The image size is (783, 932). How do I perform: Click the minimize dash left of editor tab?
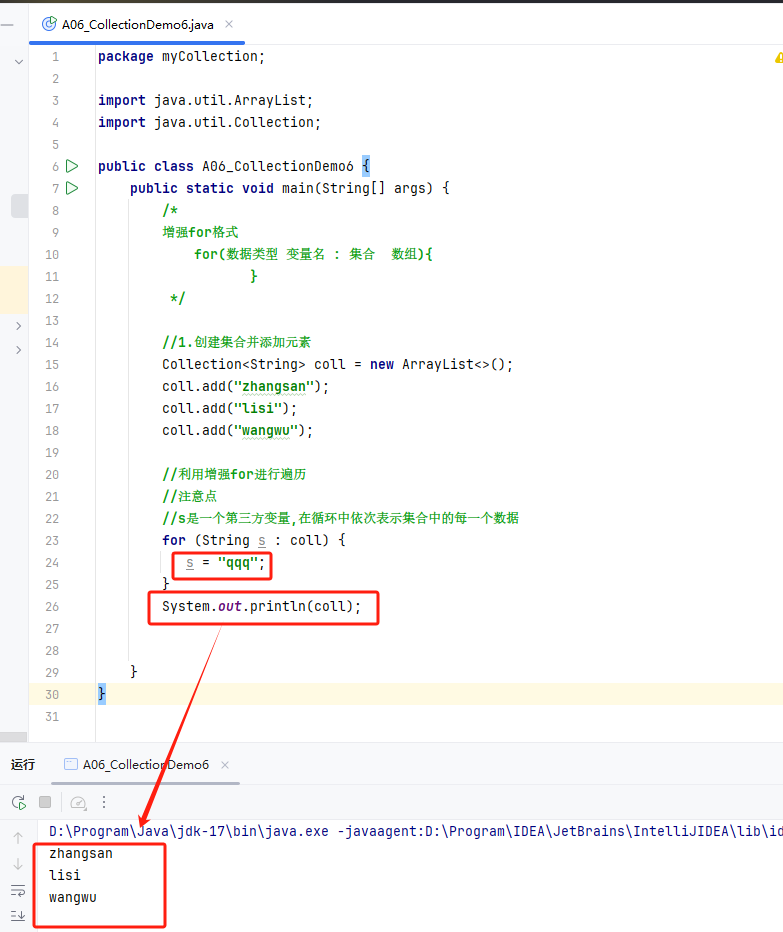tap(7, 25)
